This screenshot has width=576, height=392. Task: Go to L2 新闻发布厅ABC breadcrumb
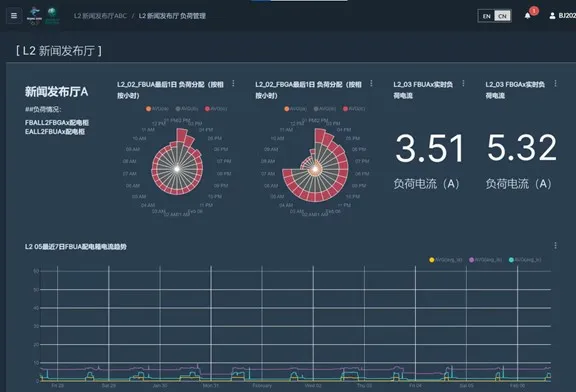click(100, 16)
